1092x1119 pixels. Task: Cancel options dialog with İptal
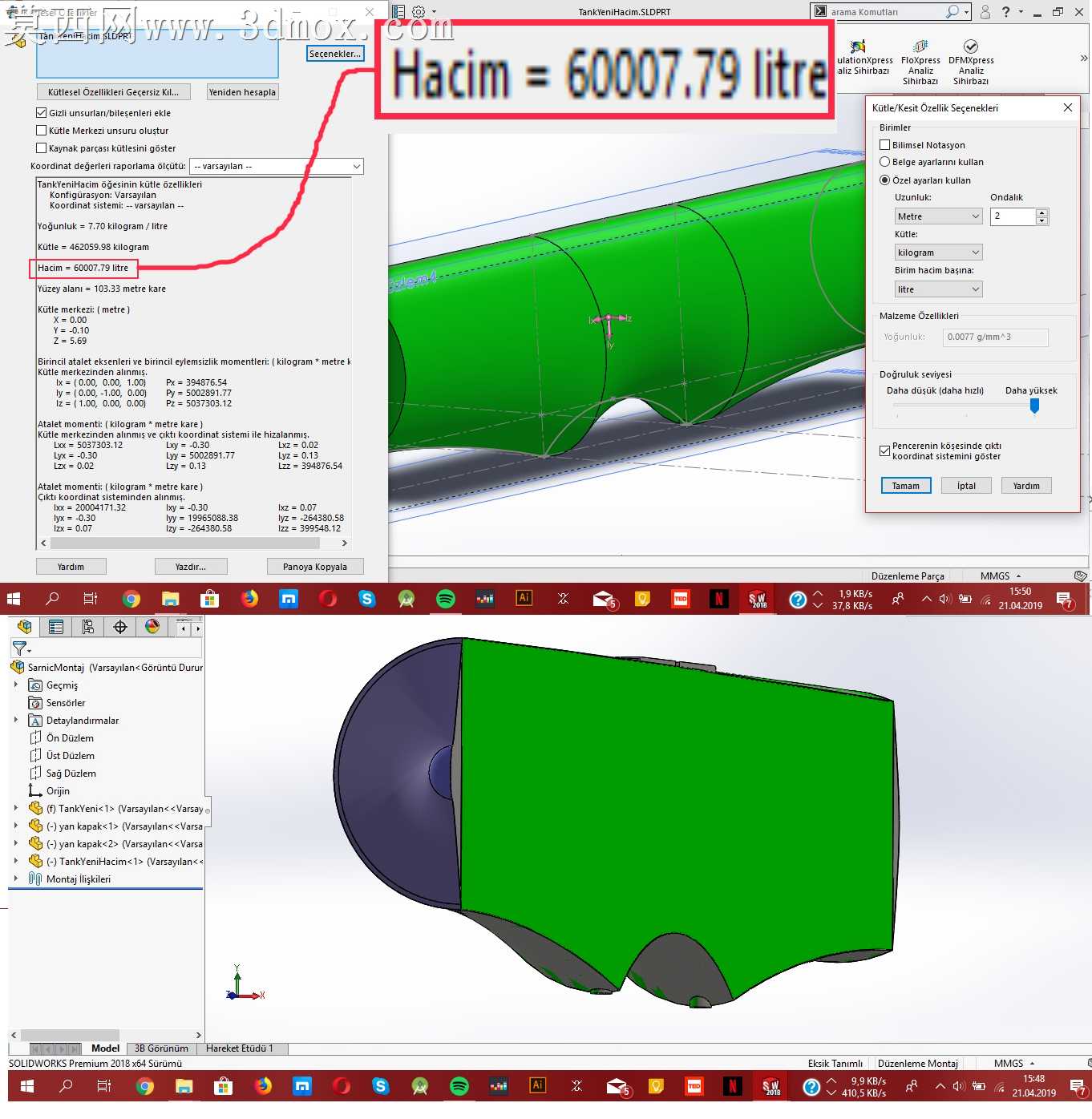[x=967, y=486]
